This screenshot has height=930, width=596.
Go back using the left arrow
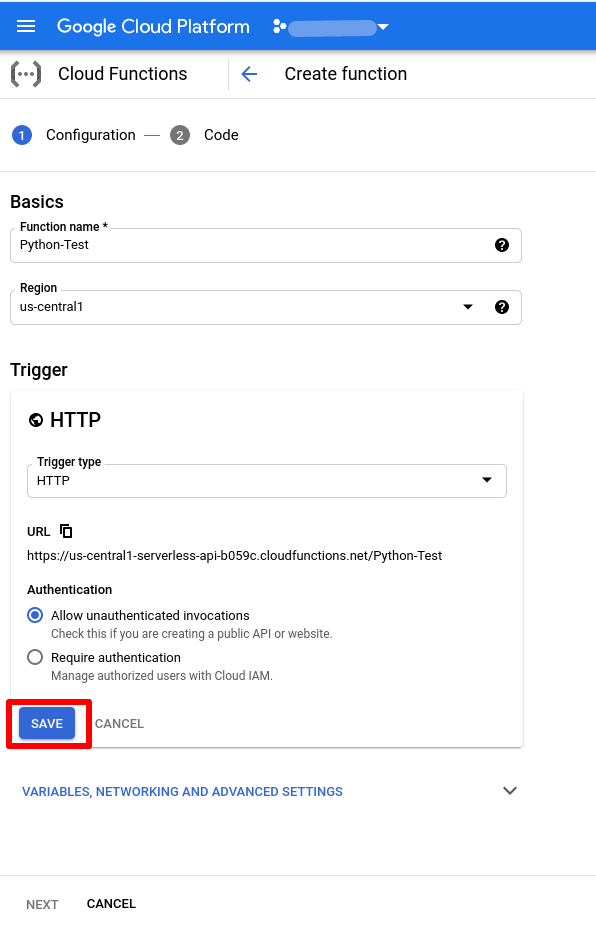coord(249,74)
